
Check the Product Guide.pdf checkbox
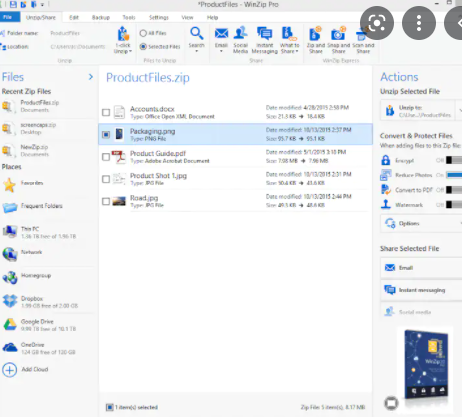coord(106,157)
